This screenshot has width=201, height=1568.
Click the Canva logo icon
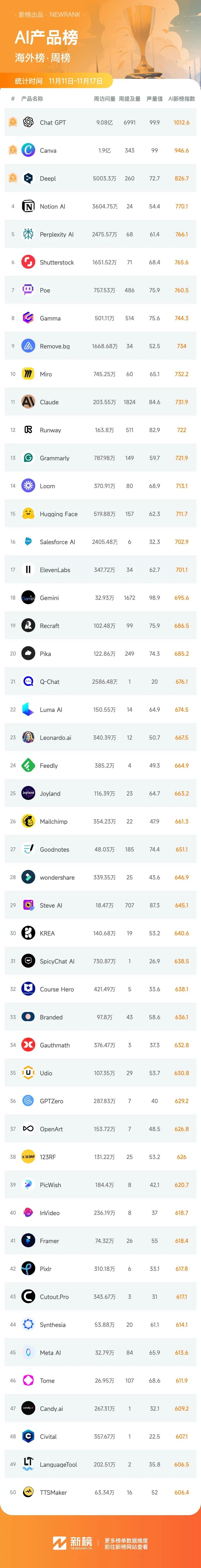[x=28, y=150]
